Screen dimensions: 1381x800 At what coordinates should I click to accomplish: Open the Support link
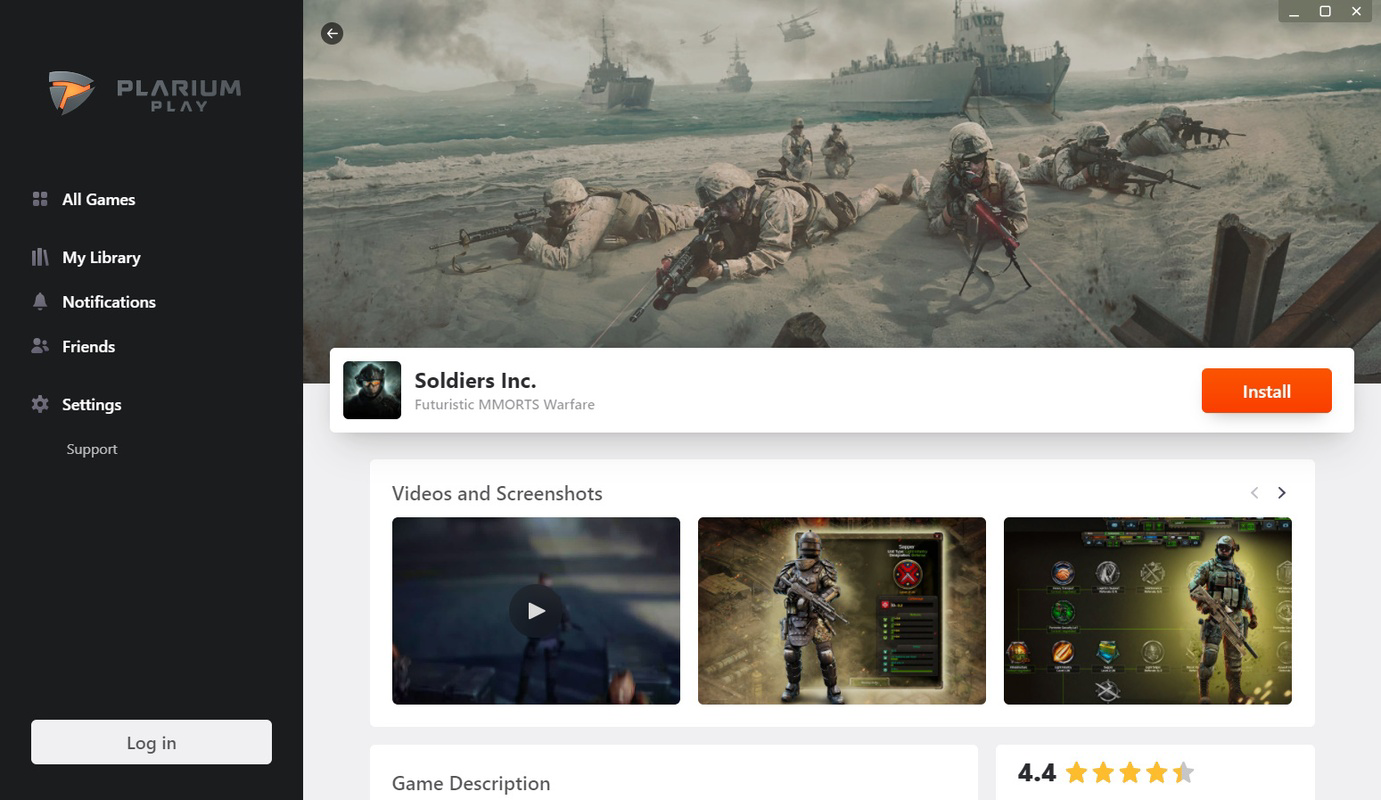[x=92, y=449]
